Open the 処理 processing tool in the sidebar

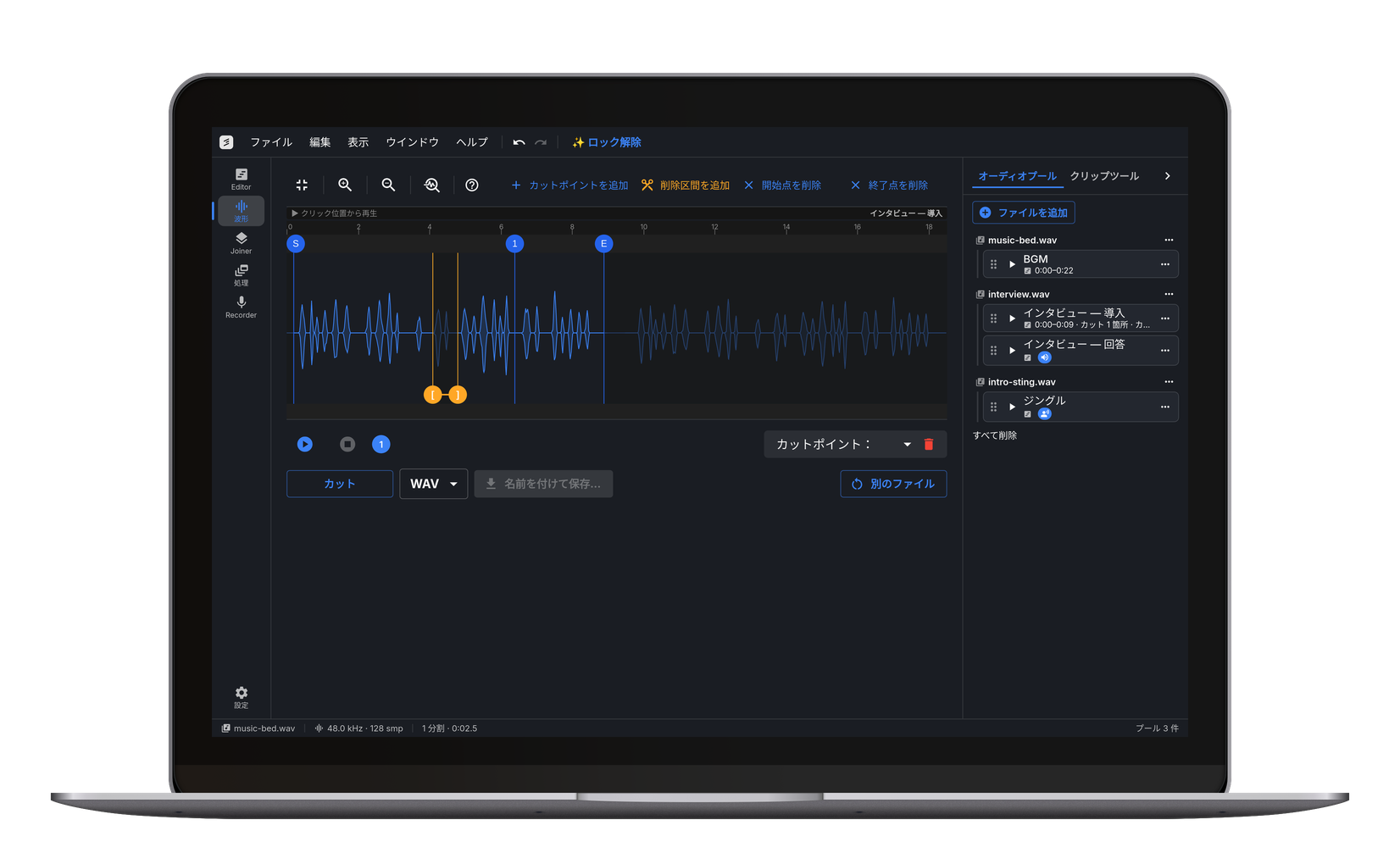pyautogui.click(x=241, y=275)
